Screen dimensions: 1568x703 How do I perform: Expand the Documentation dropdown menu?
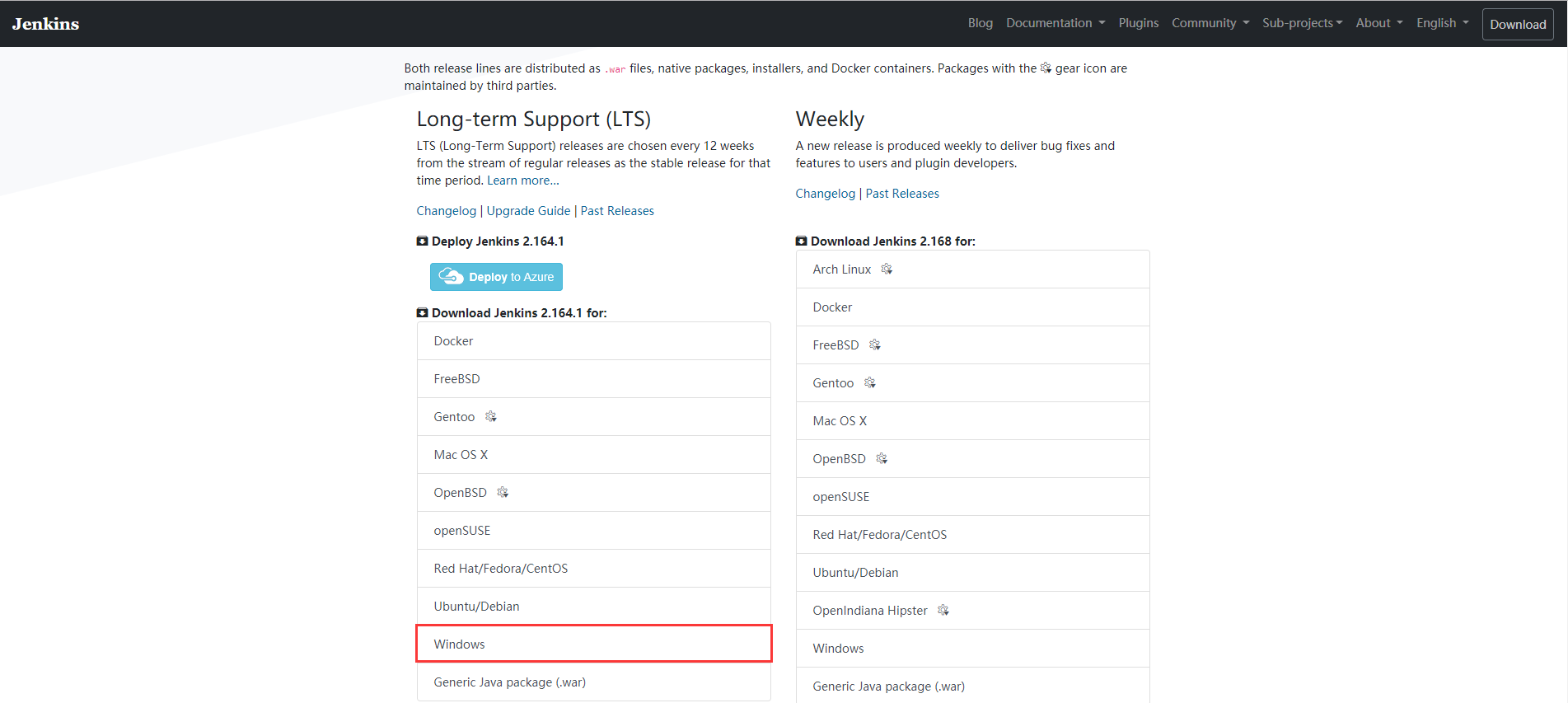(x=1055, y=23)
